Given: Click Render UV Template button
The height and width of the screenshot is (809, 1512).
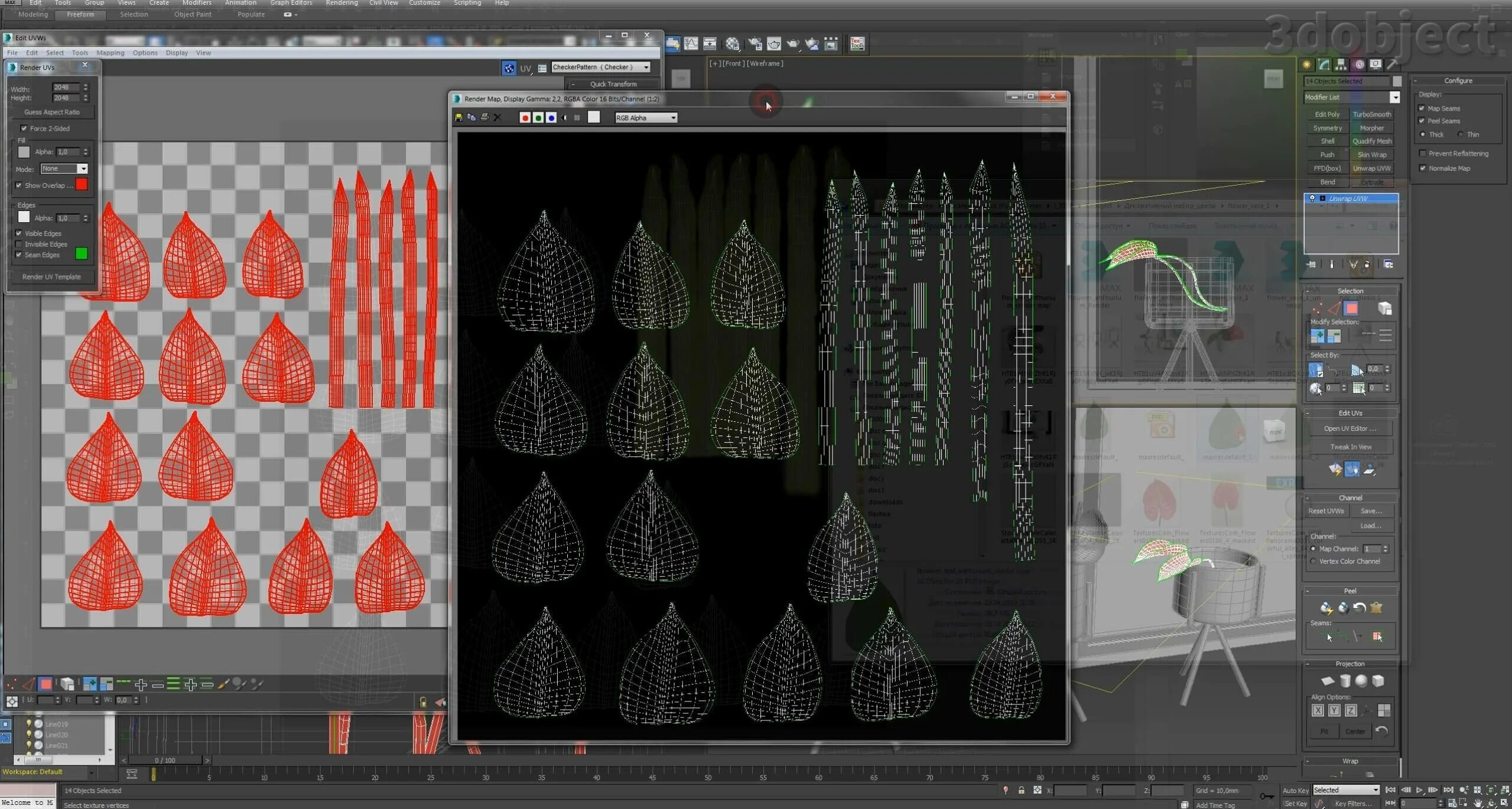Looking at the screenshot, I should point(51,277).
